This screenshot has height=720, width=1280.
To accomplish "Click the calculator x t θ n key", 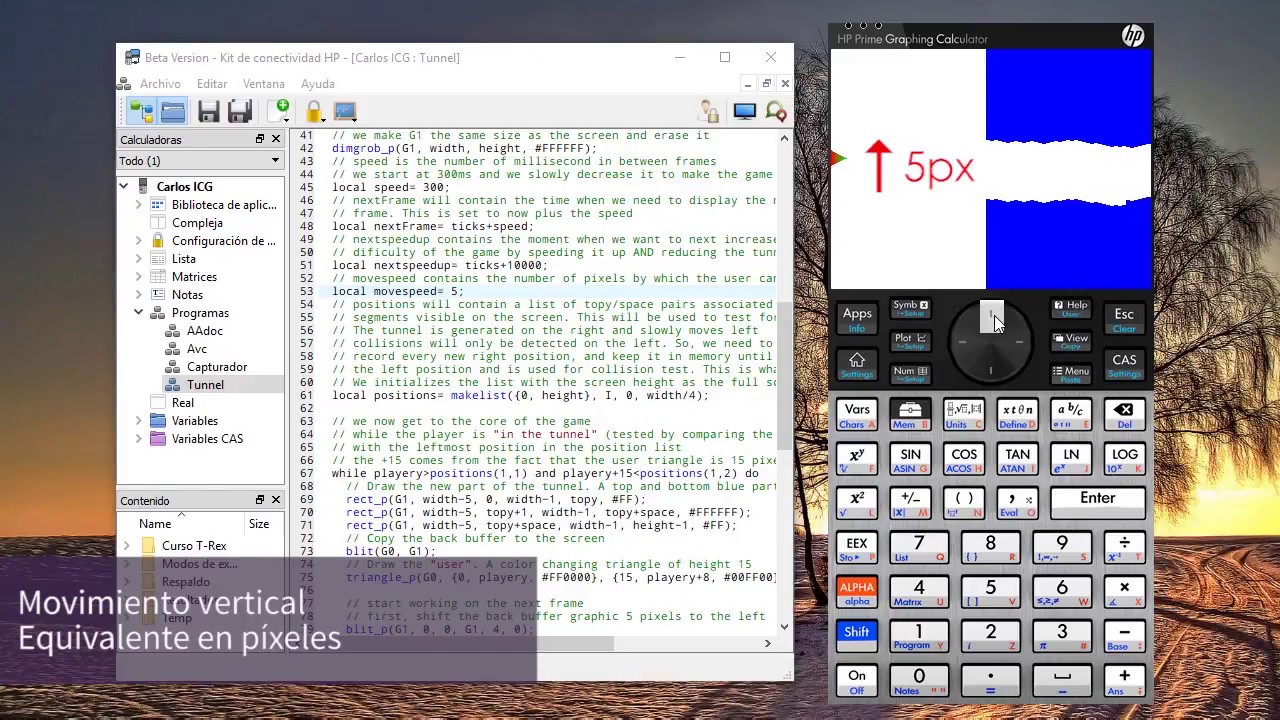I will point(1017,413).
